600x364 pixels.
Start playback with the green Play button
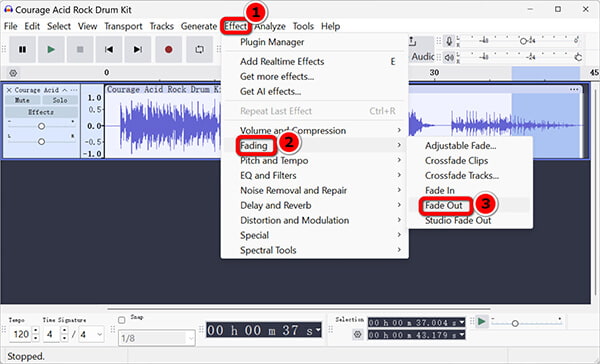tap(51, 49)
